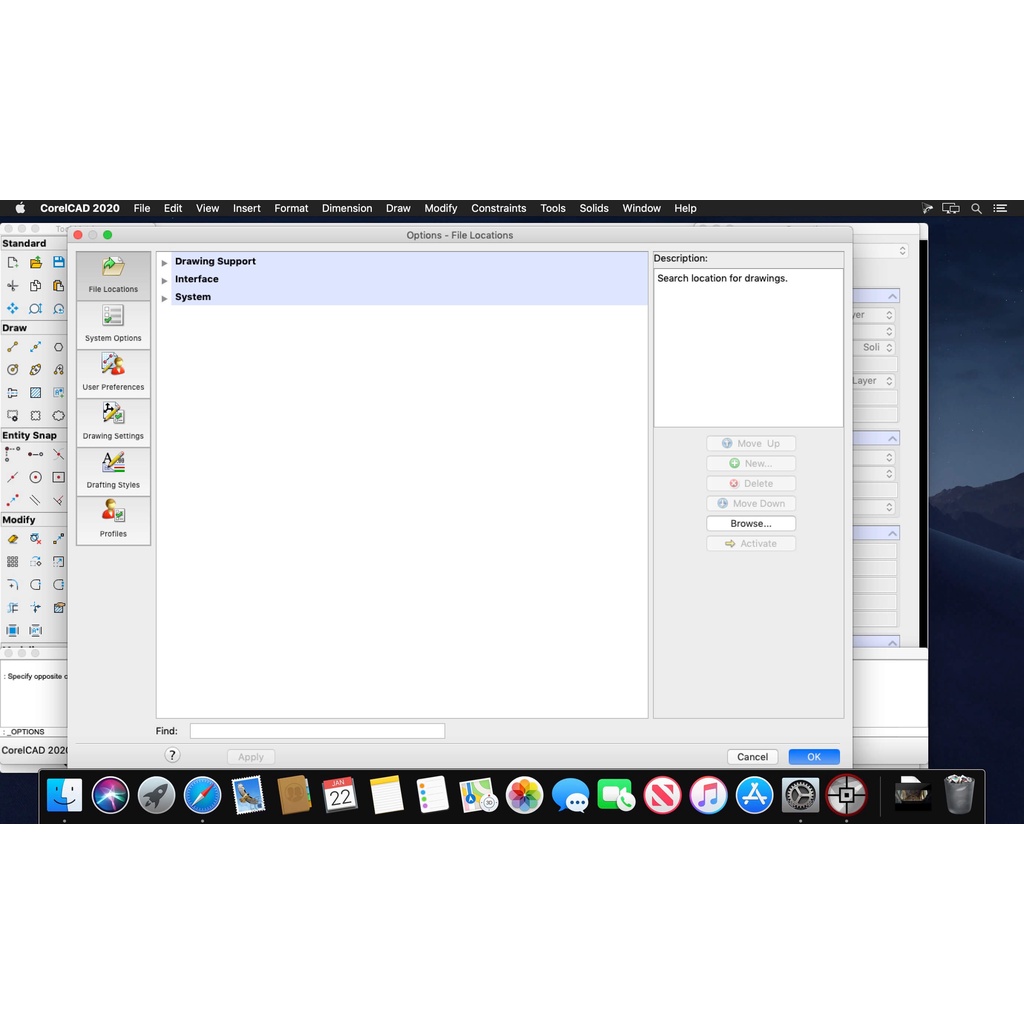Open the Spotlight search icon in menu bar
Image resolution: width=1024 pixels, height=1024 pixels.
pyautogui.click(x=976, y=209)
